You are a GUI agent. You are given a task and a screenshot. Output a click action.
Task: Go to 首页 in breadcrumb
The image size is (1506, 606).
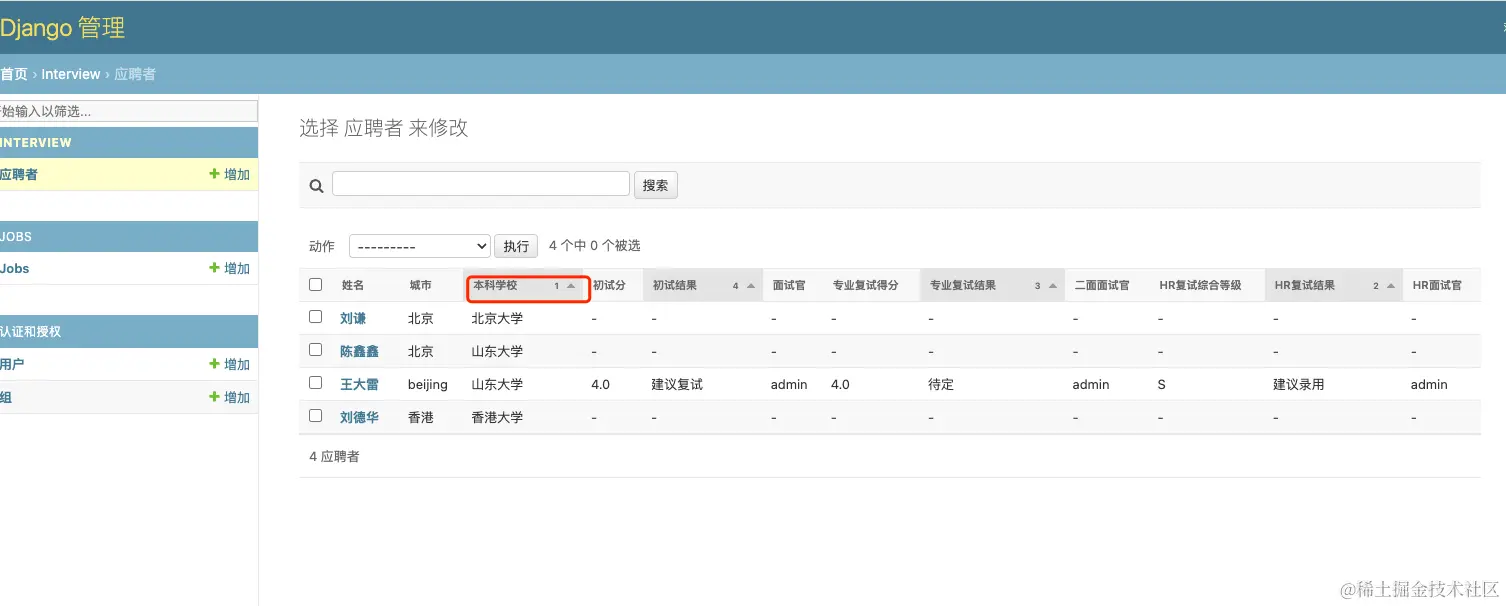pyautogui.click(x=13, y=74)
